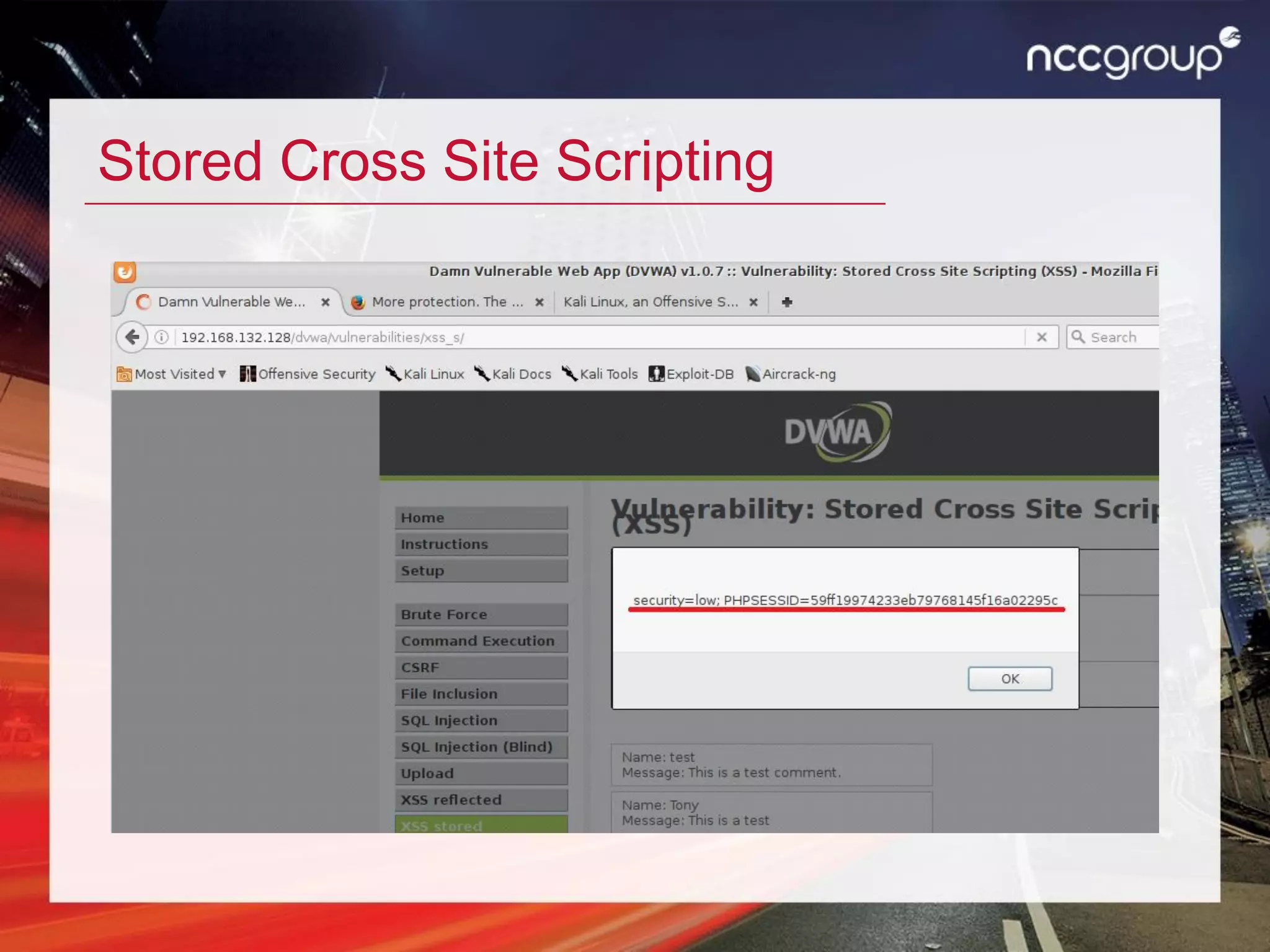Click the Kali Tools bookmark icon
1270x952 pixels.
click(569, 374)
